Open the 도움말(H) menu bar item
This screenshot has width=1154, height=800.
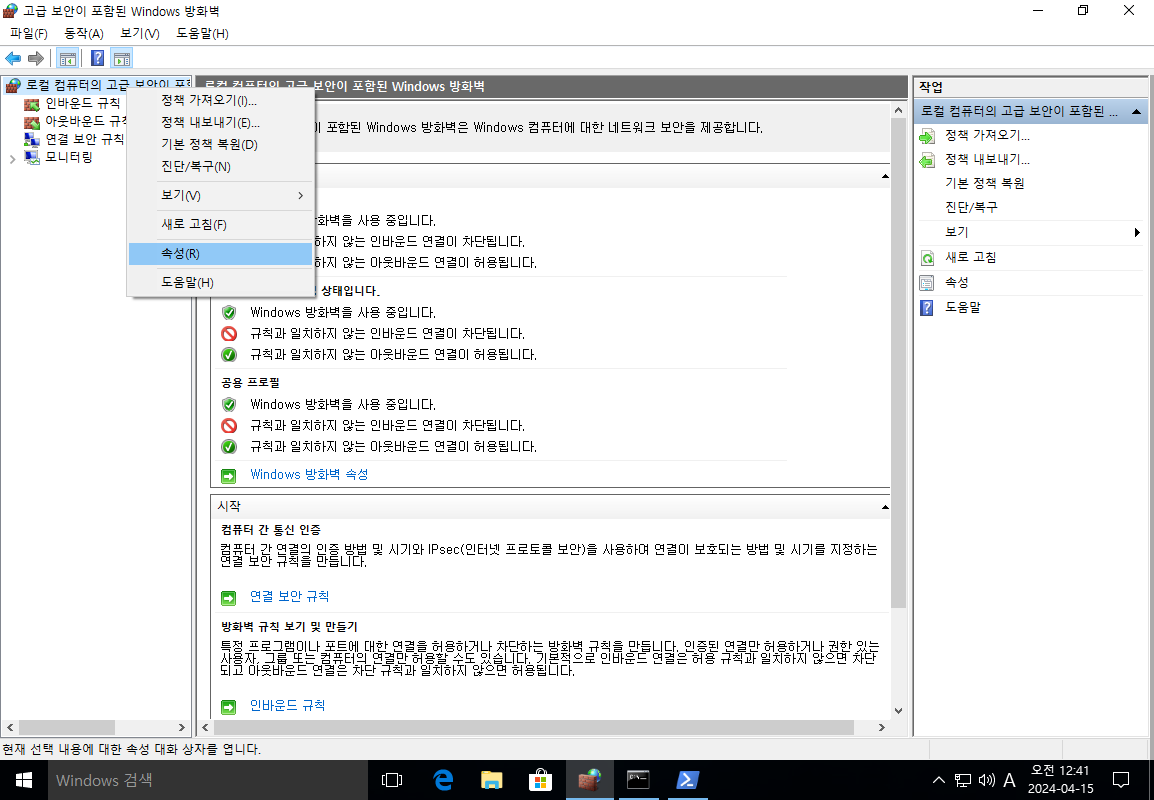pyautogui.click(x=202, y=33)
